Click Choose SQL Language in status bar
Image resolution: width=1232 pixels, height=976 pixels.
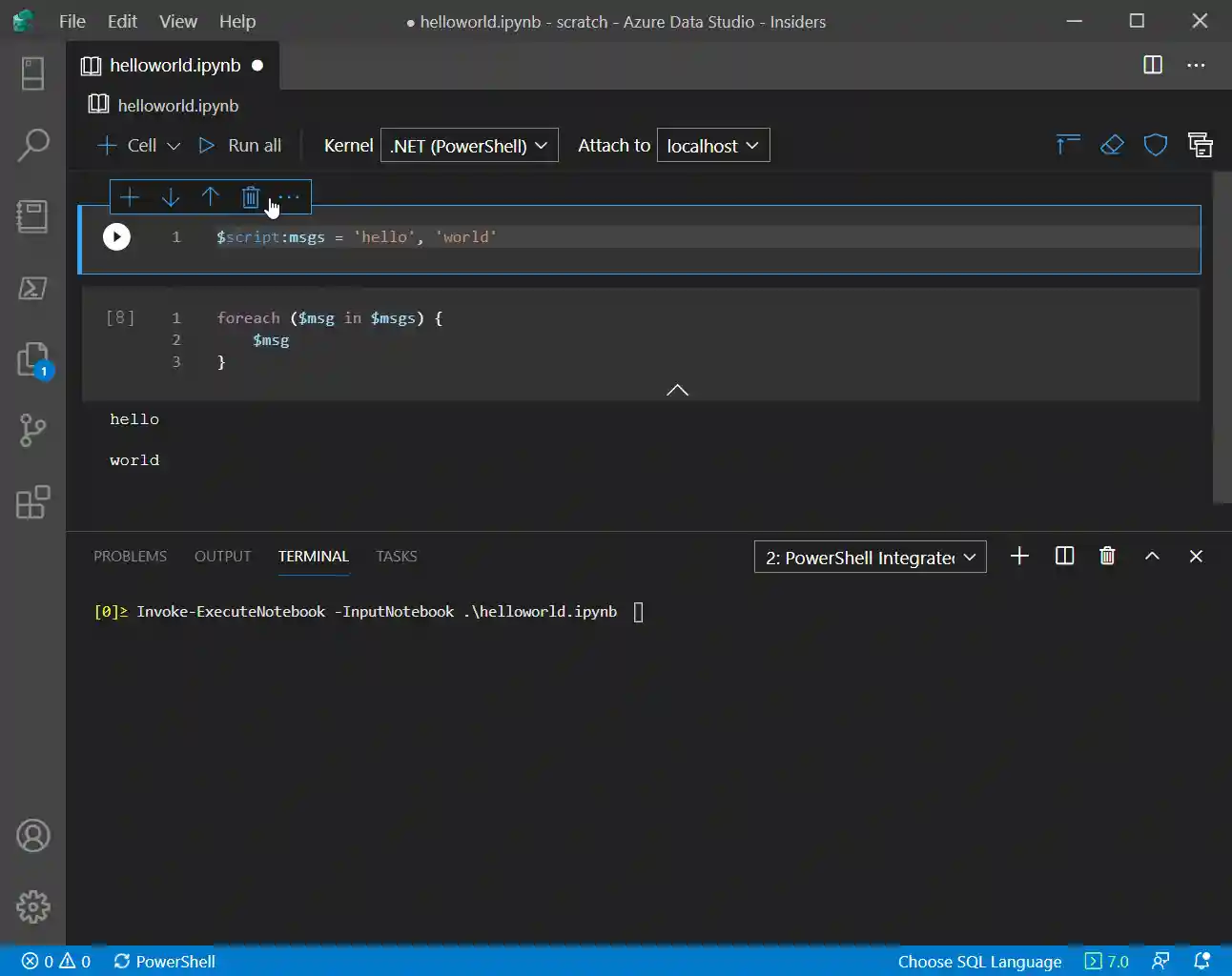coord(979,962)
